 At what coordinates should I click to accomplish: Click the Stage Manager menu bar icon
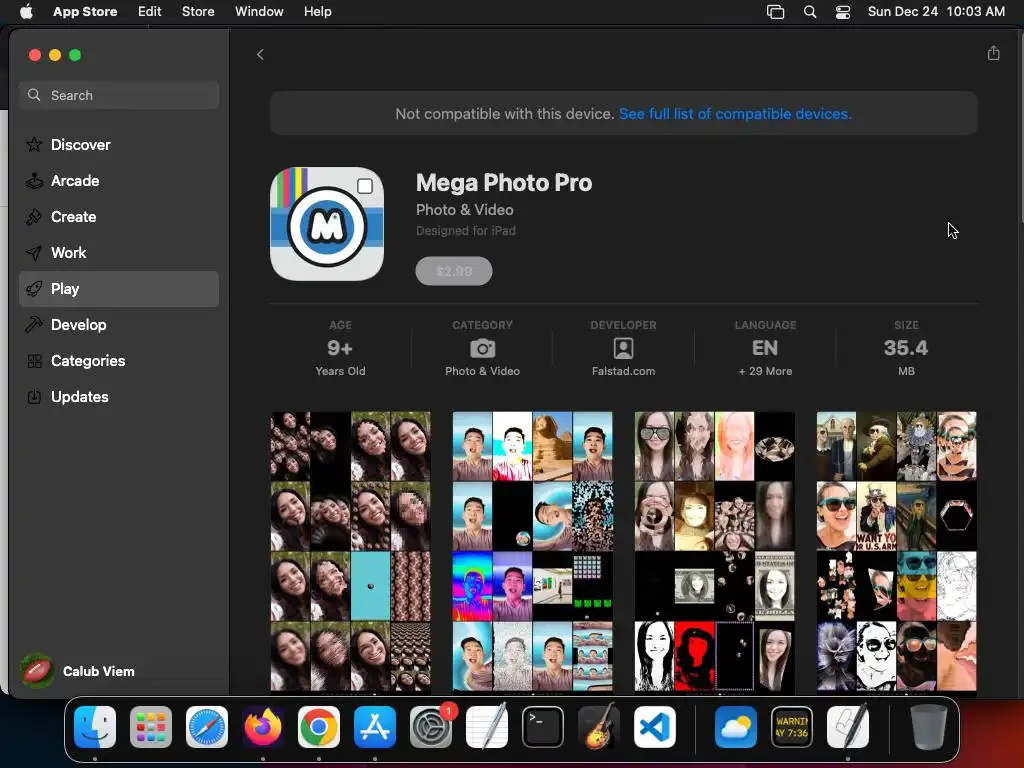point(775,12)
